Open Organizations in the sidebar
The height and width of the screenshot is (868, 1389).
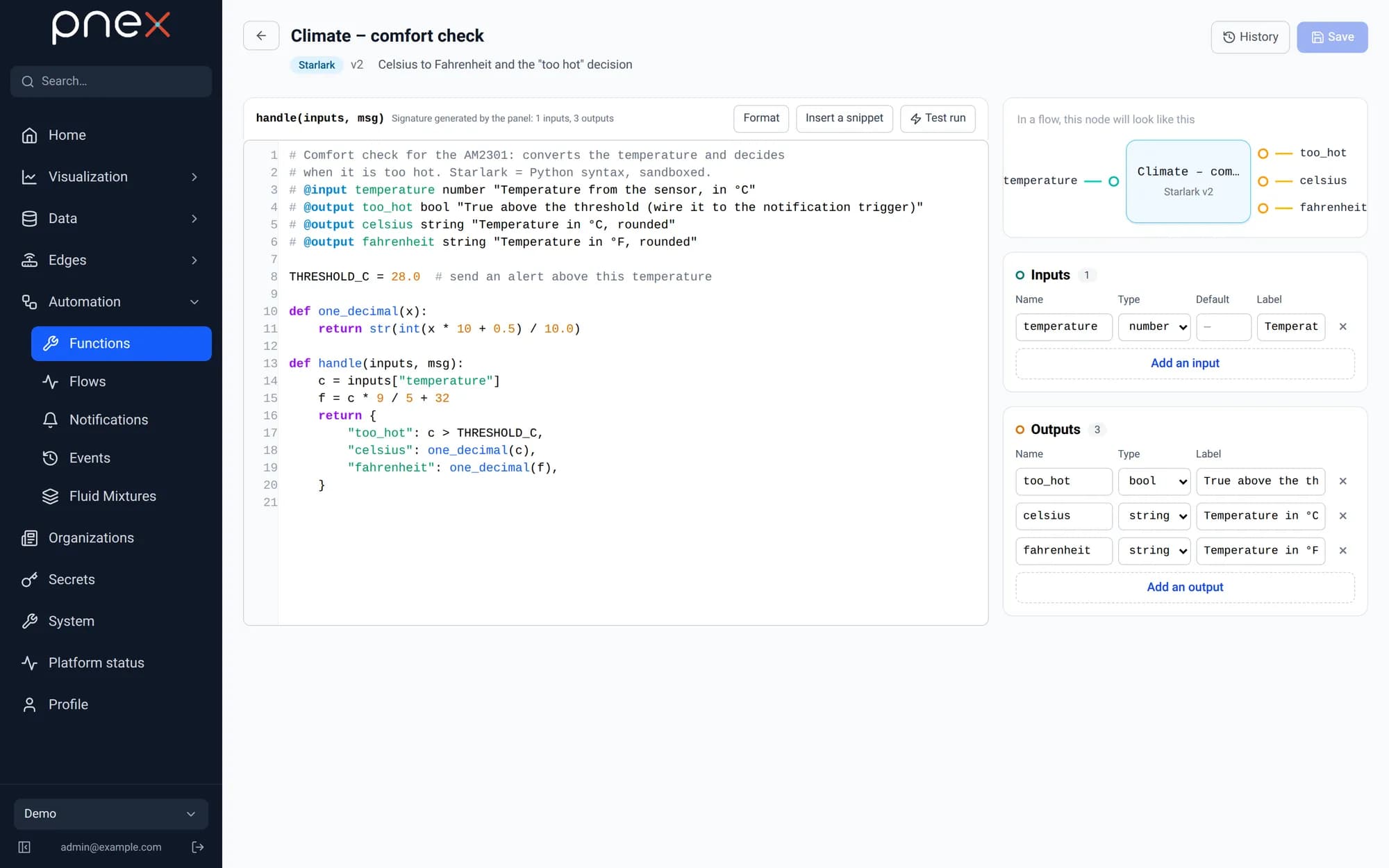[x=111, y=538]
